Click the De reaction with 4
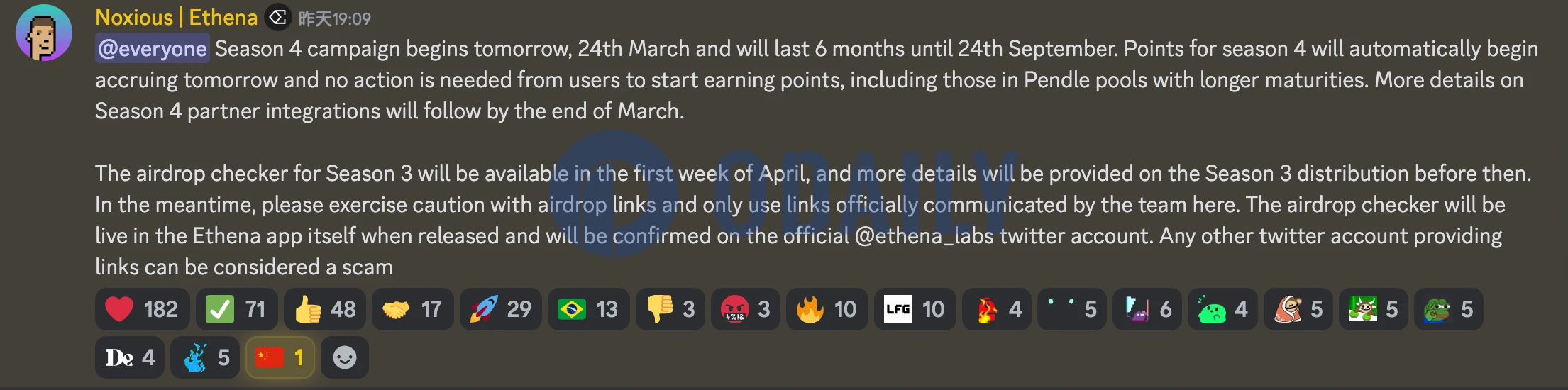This screenshot has width=1568, height=390. point(130,357)
